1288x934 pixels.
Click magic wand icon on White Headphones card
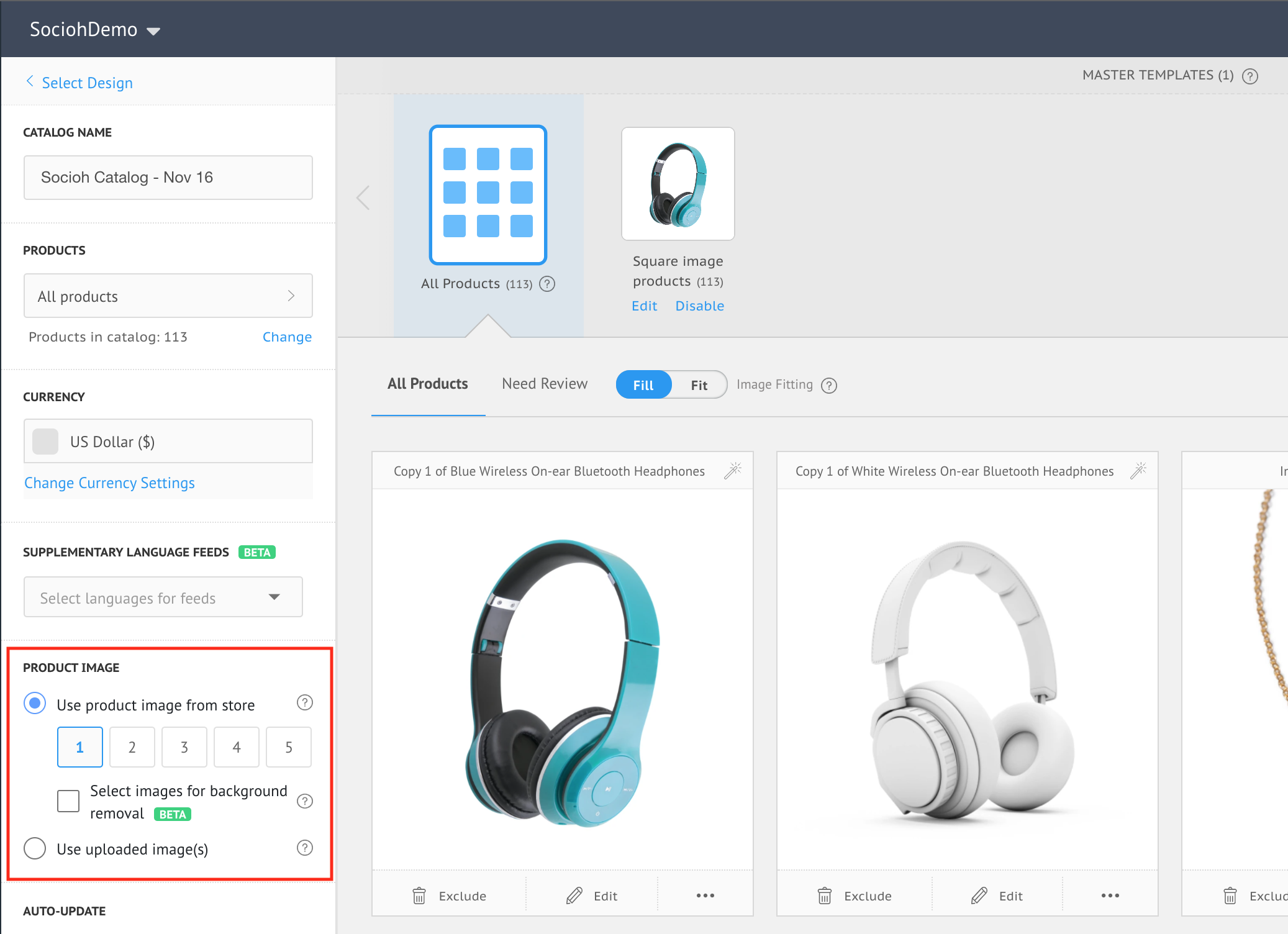click(1138, 470)
